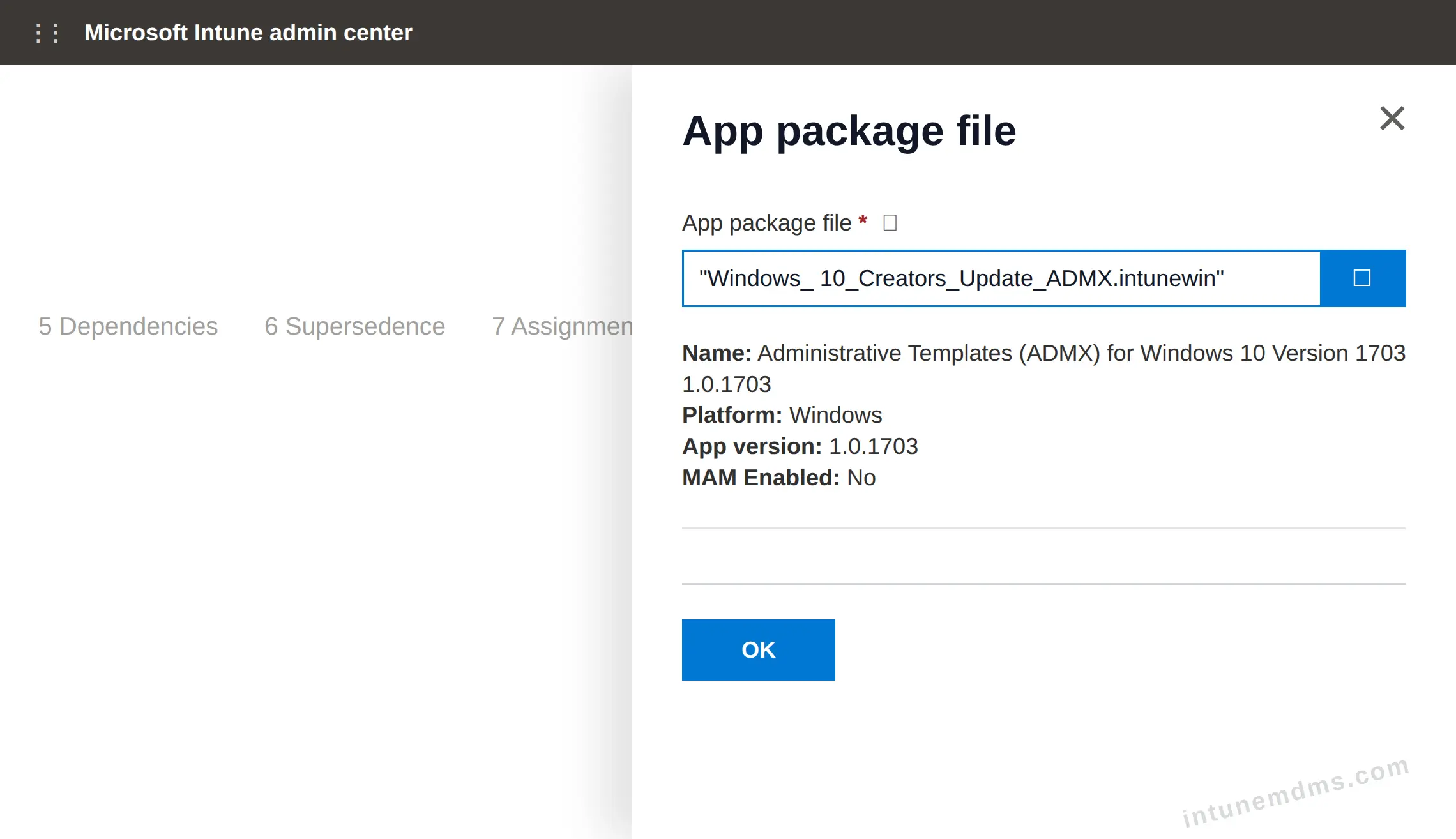
Task: Click the MAM Enabled: No line
Action: click(778, 478)
